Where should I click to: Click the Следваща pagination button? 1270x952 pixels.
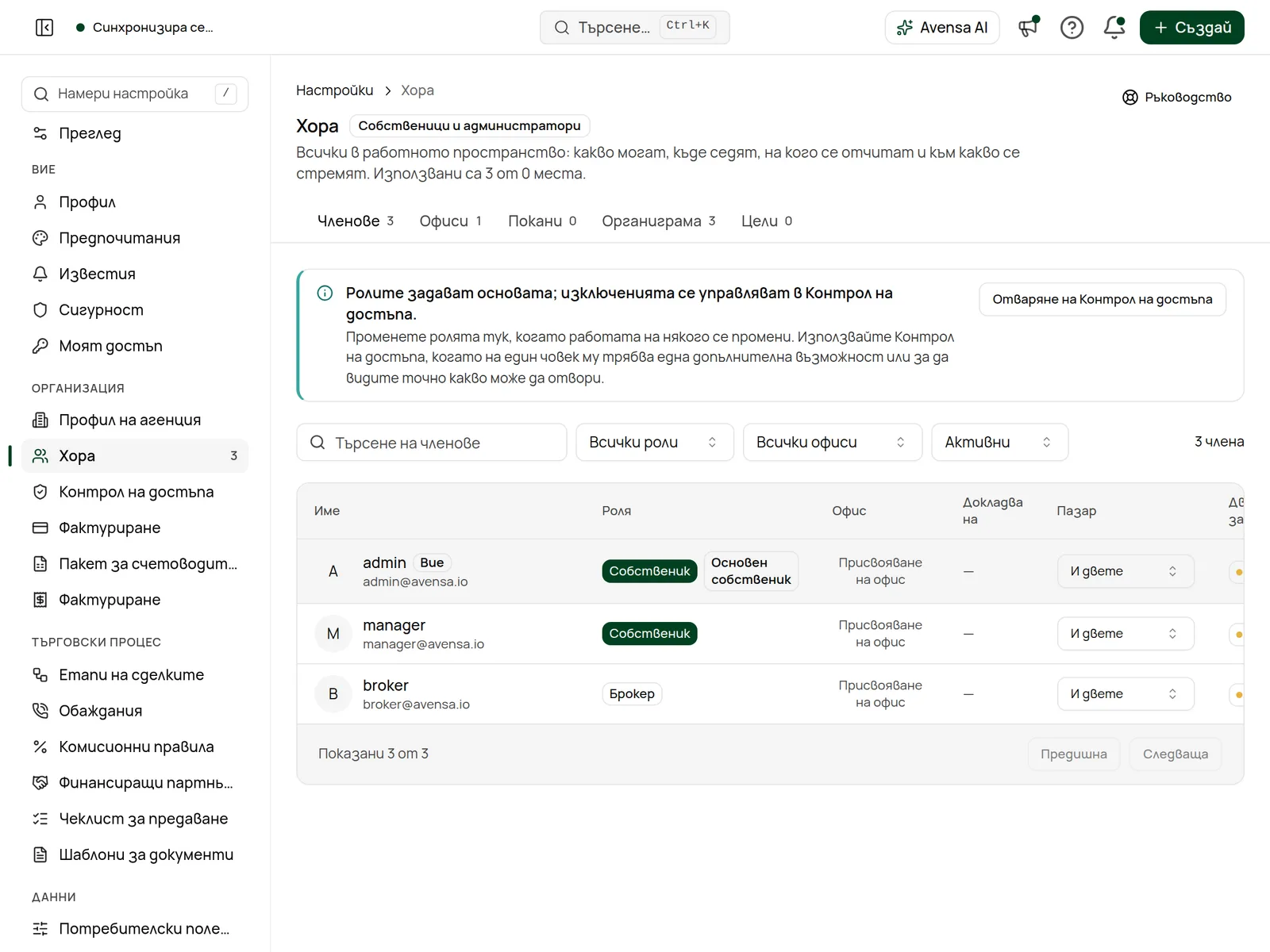point(1176,754)
